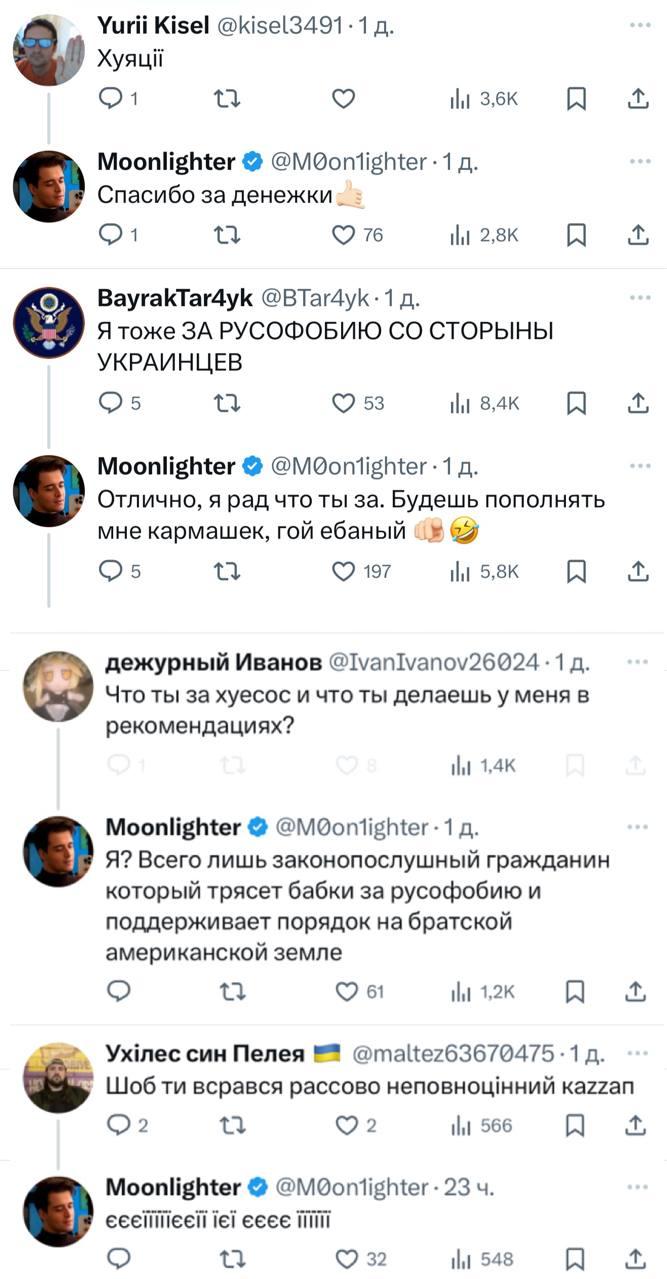This screenshot has width=667, height=1279.
Task: View analytics of BayrakTar4yk's tweet
Action: tap(485, 403)
